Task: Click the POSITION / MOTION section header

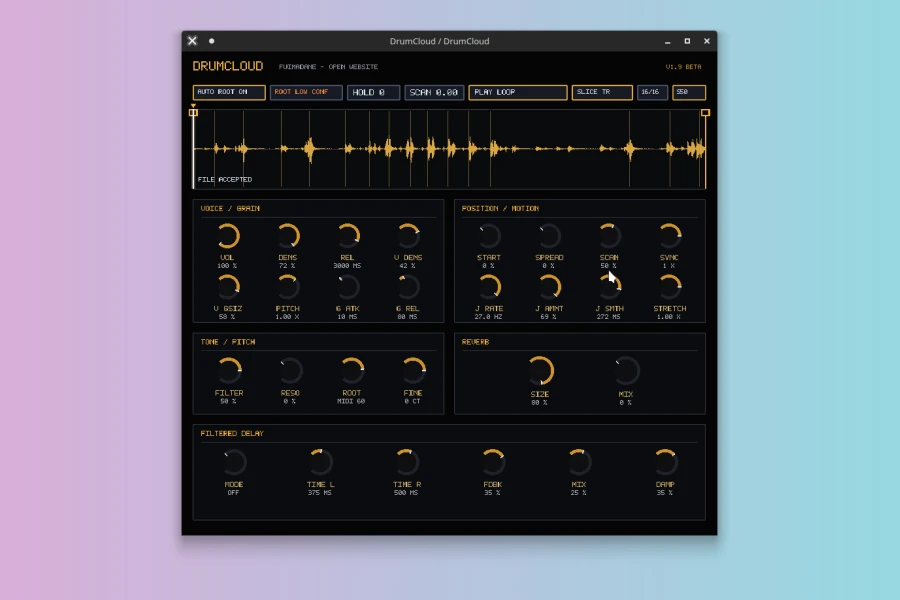Action: point(501,208)
